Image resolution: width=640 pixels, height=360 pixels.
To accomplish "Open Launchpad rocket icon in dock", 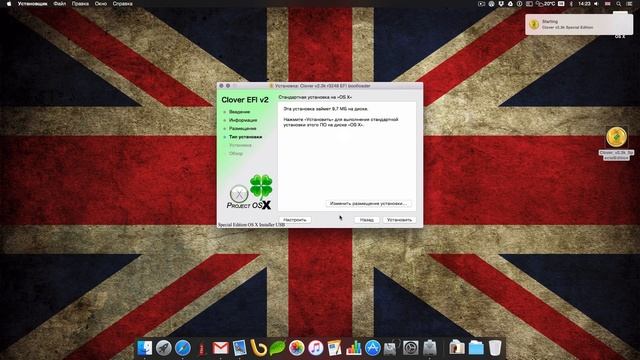I will pyautogui.click(x=164, y=348).
